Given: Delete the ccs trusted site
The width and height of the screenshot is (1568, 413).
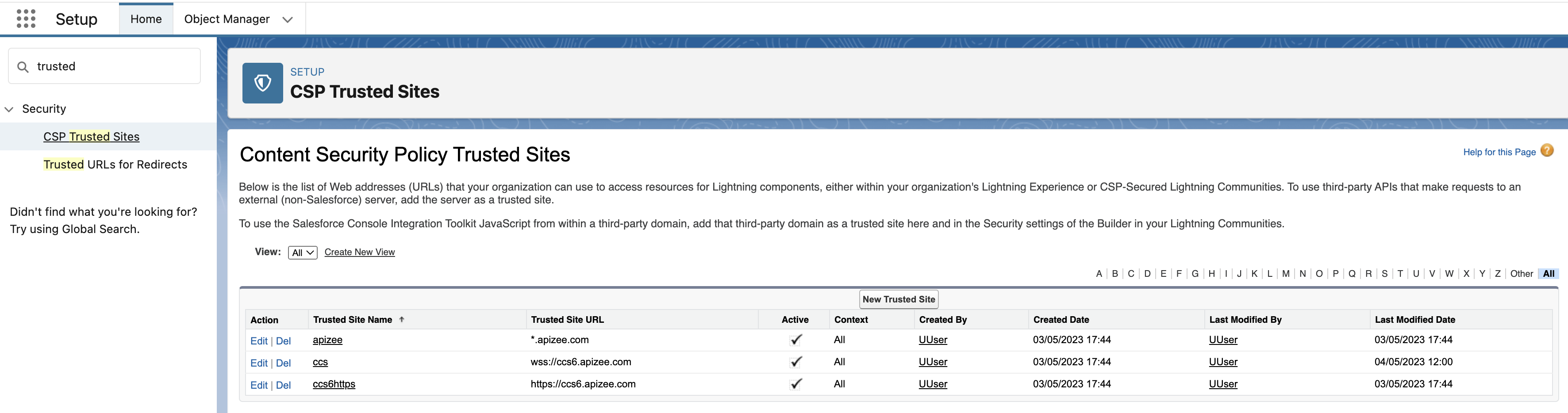Looking at the screenshot, I should pos(283,363).
